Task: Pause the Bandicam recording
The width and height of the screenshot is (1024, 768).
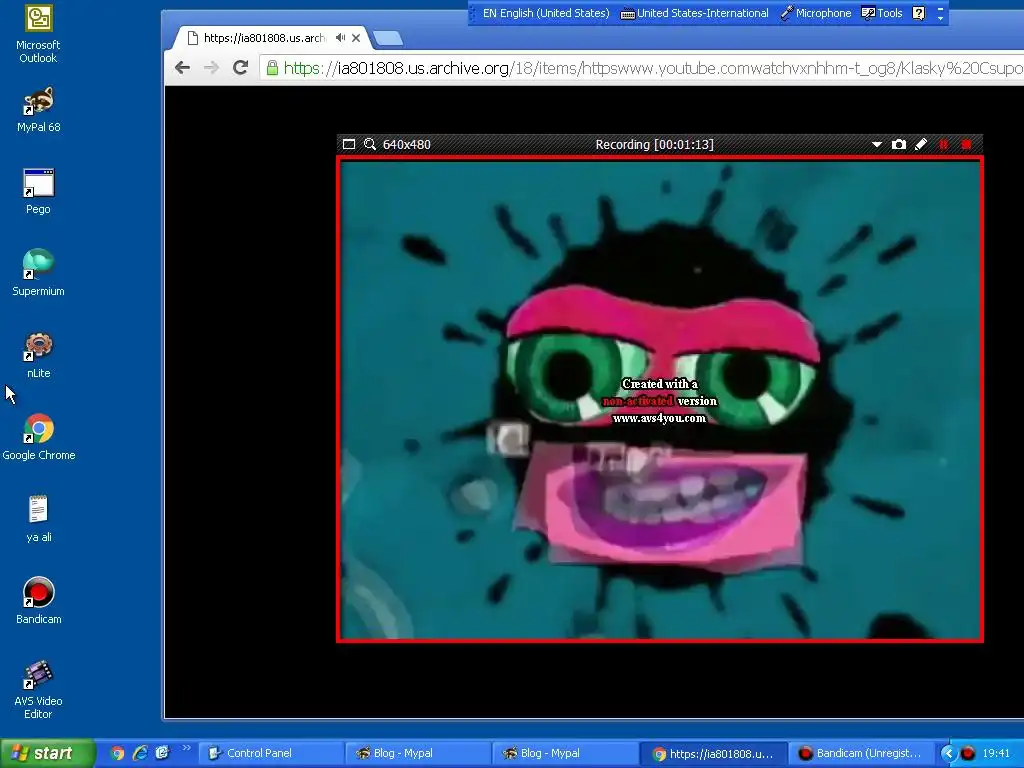Action: [944, 144]
